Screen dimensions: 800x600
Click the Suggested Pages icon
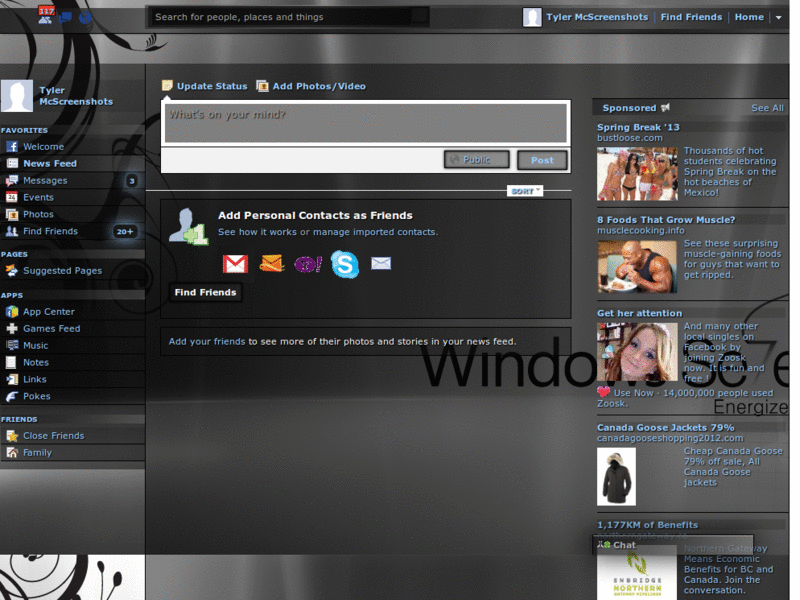point(12,270)
